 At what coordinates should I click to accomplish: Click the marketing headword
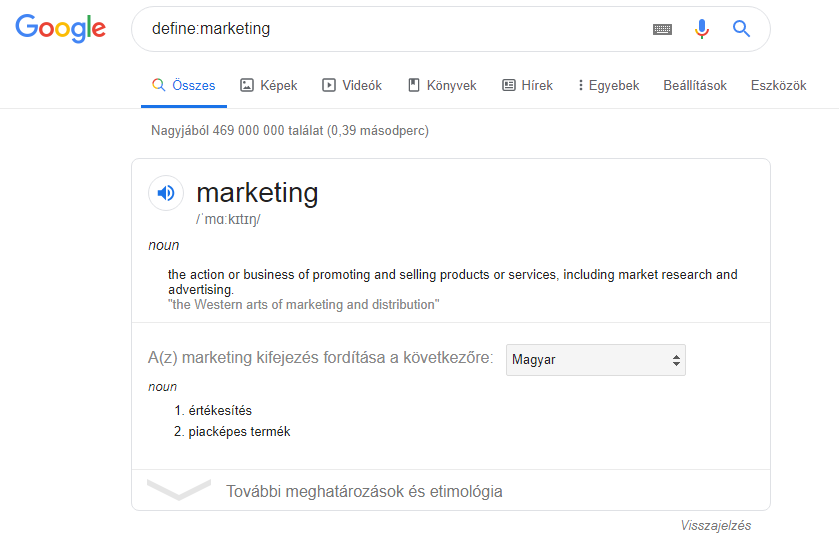point(257,193)
